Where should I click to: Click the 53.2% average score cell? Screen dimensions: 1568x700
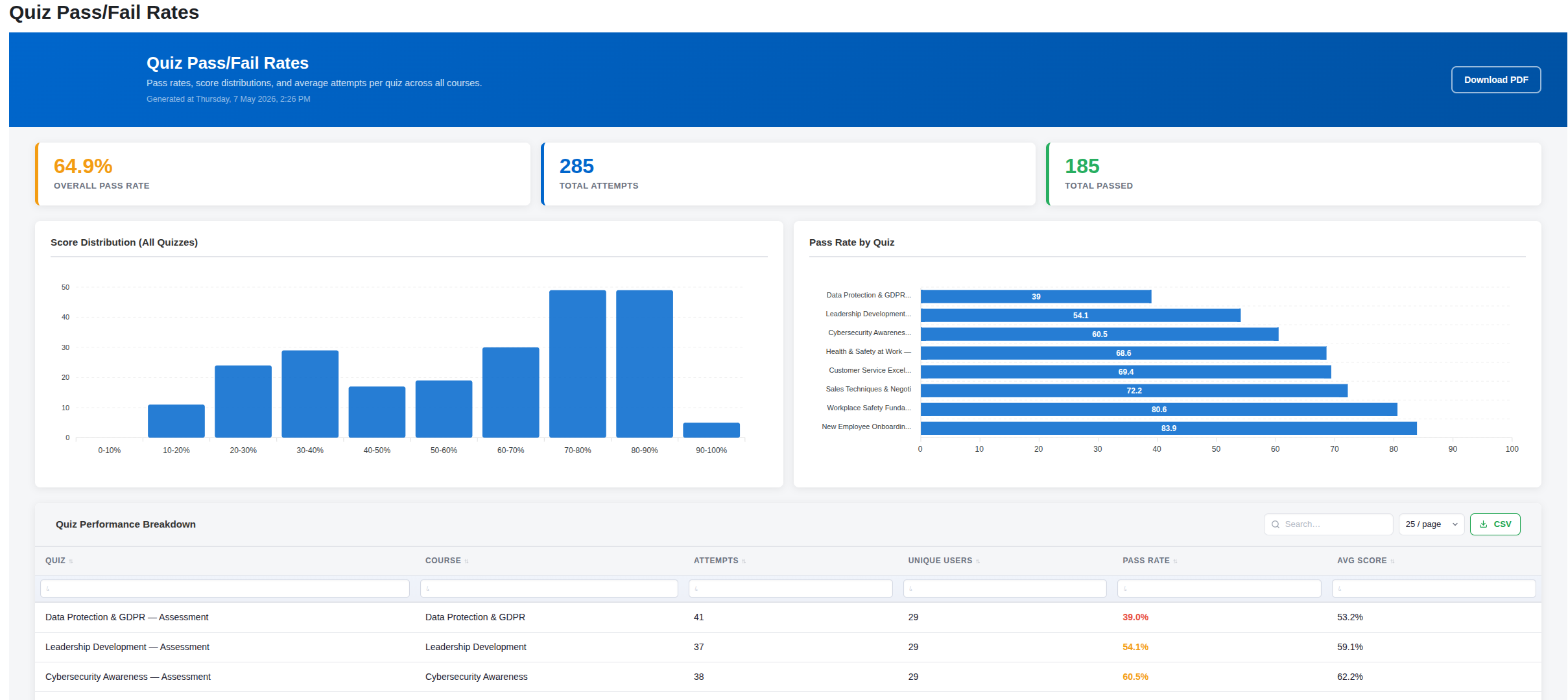coord(1350,617)
